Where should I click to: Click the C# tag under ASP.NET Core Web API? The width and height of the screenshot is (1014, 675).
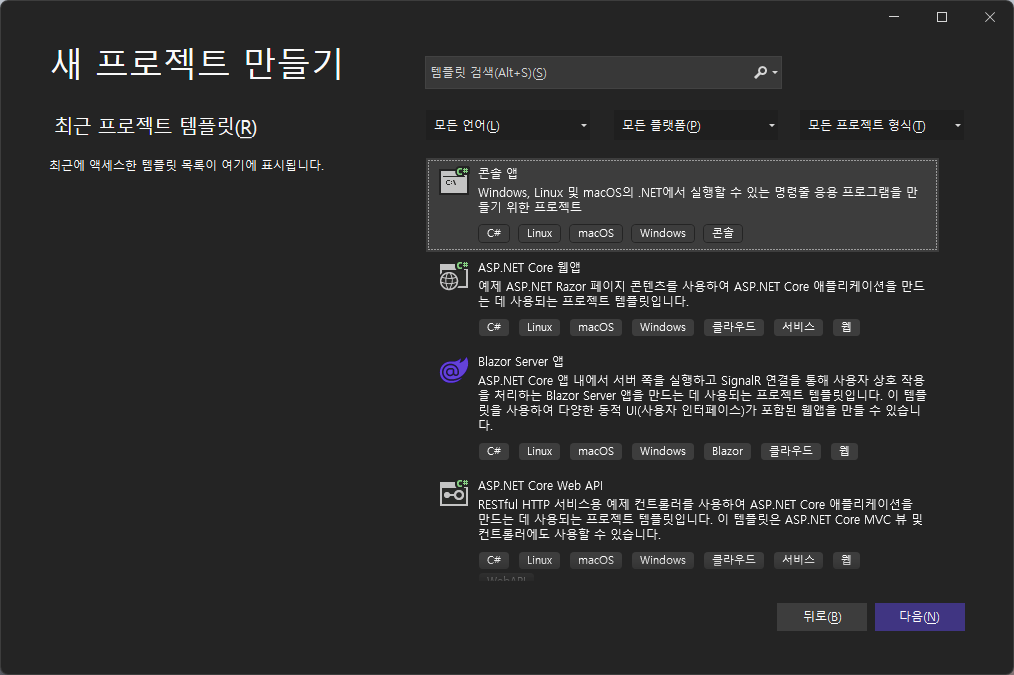click(494, 561)
